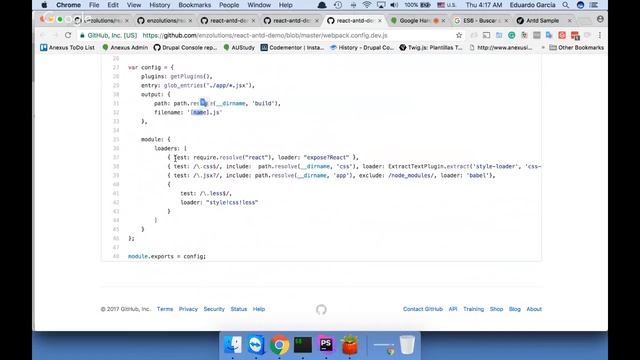Bookmark this page with the star icon
The image size is (640, 360).
pyautogui.click(x=459, y=36)
